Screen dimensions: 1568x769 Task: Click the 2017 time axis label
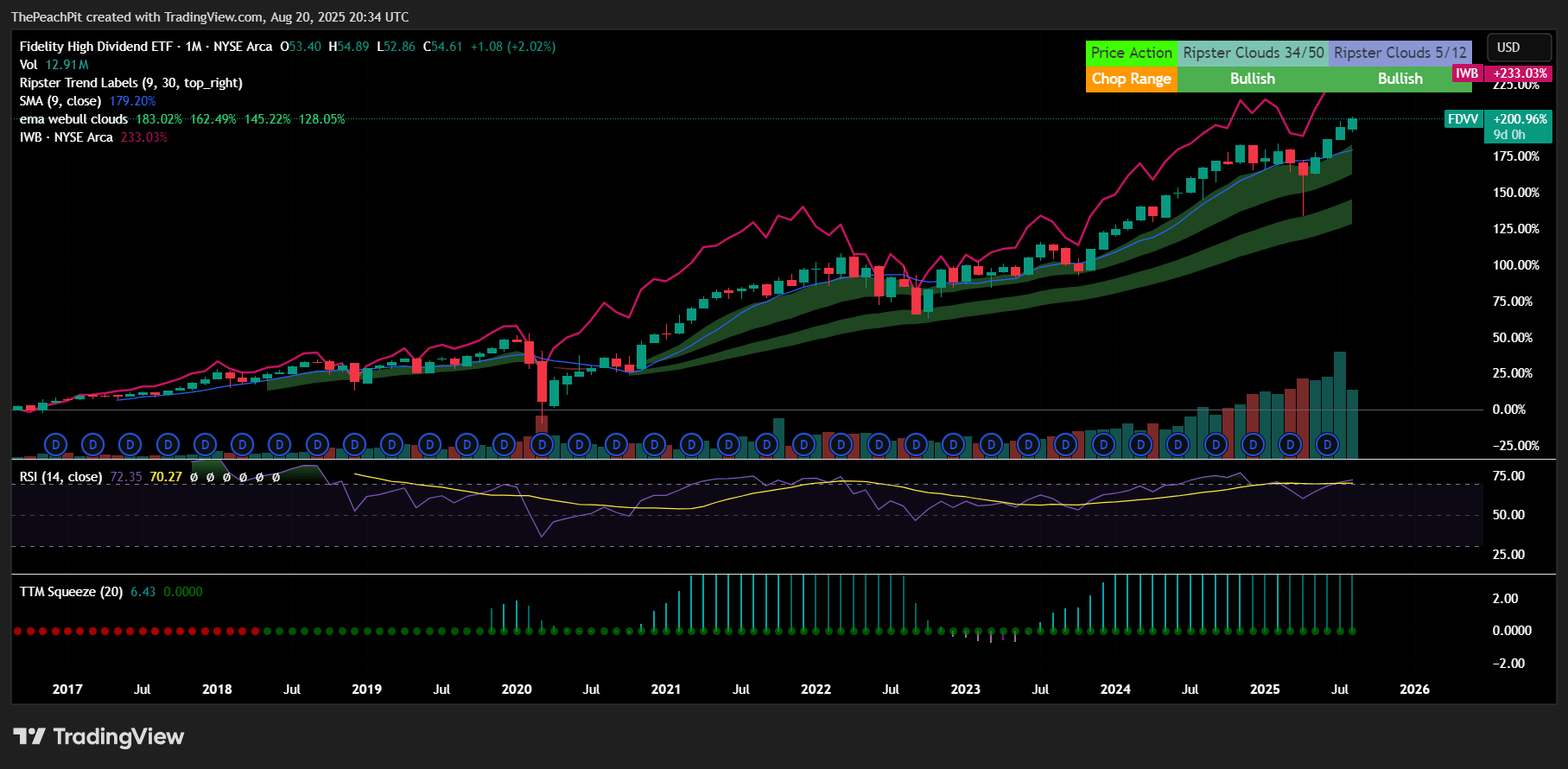click(x=67, y=690)
